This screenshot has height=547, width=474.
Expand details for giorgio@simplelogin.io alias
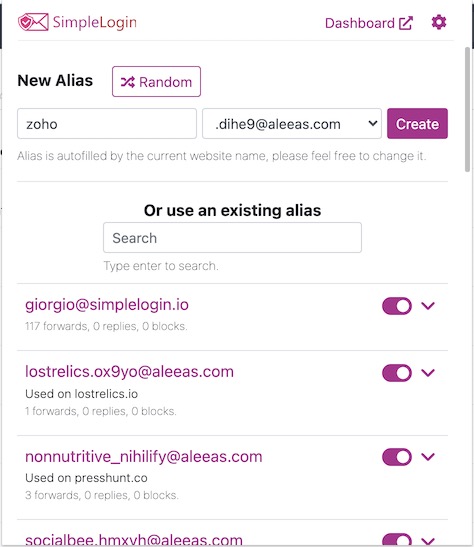point(428,306)
